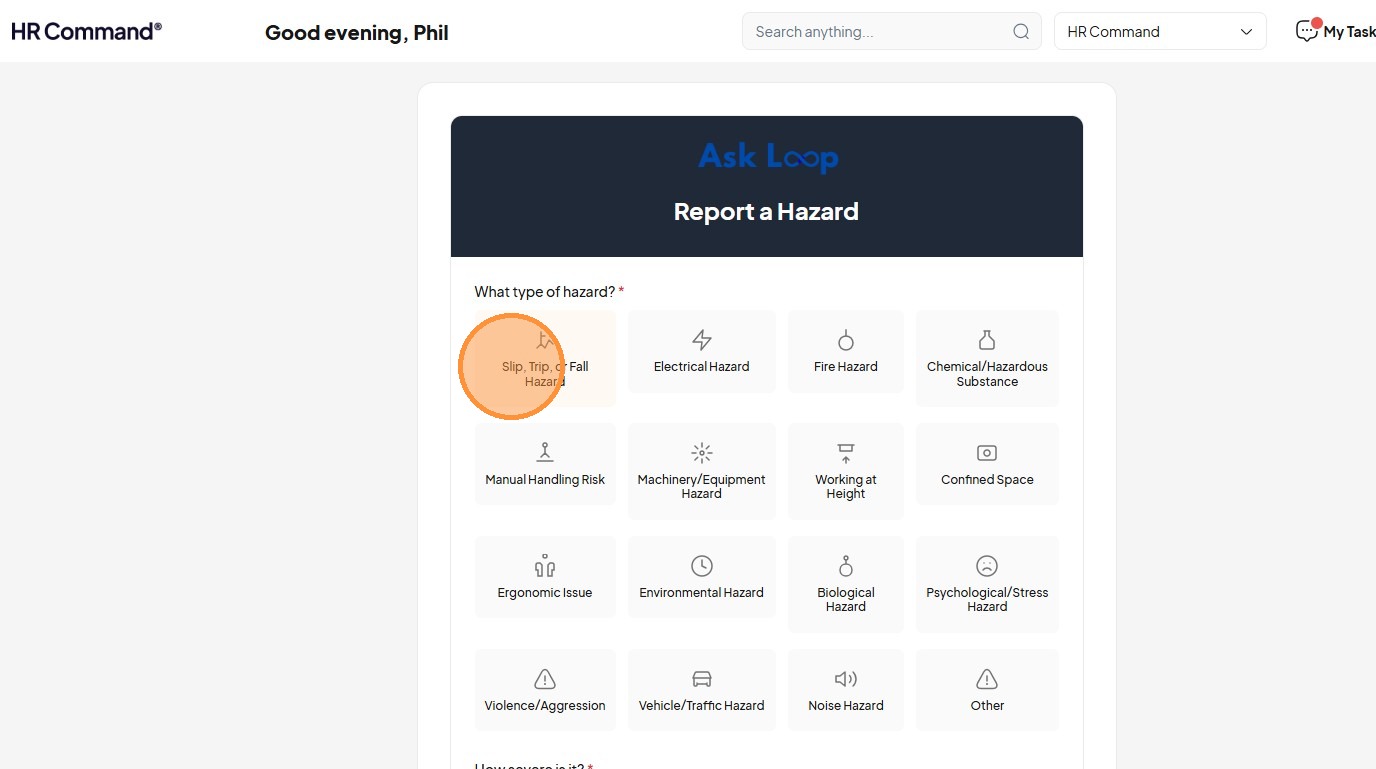Select the Manual Handling Risk icon
The height and width of the screenshot is (769, 1376).
point(545,452)
